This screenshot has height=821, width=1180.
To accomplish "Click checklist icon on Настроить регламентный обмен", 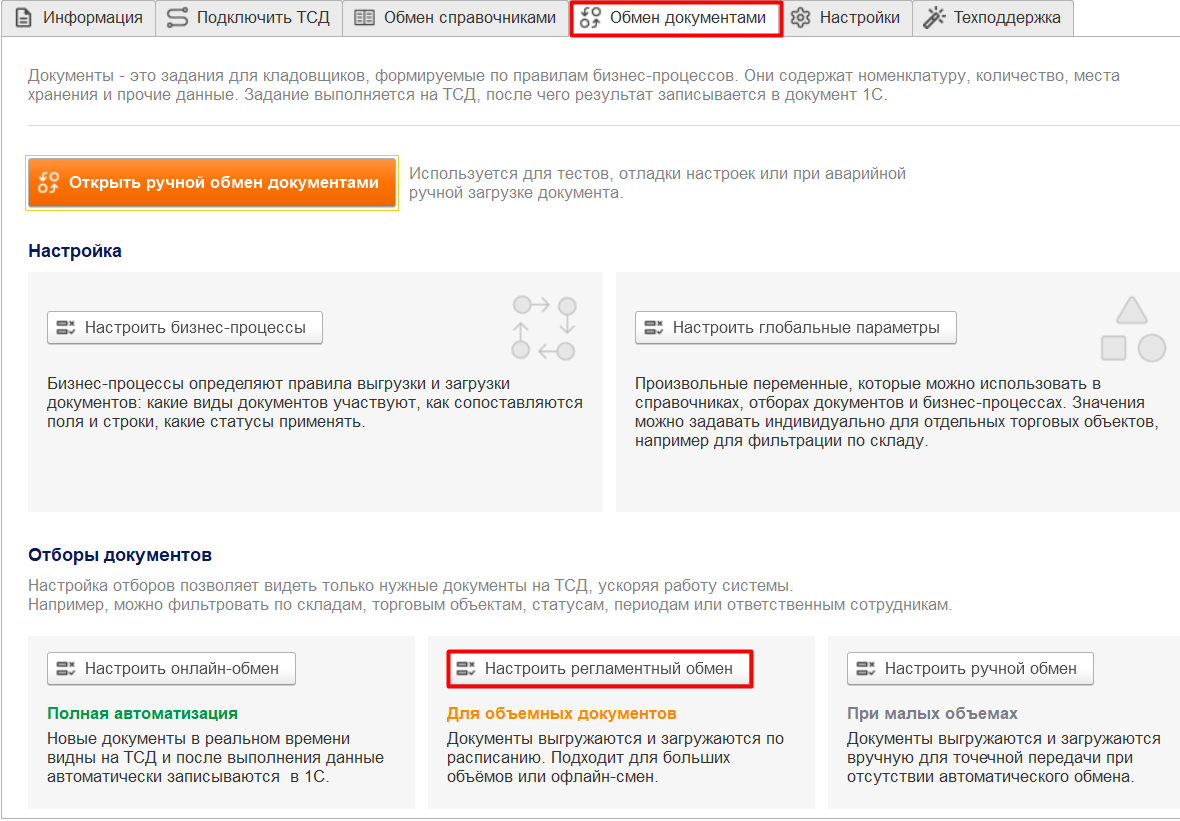I will coord(466,668).
